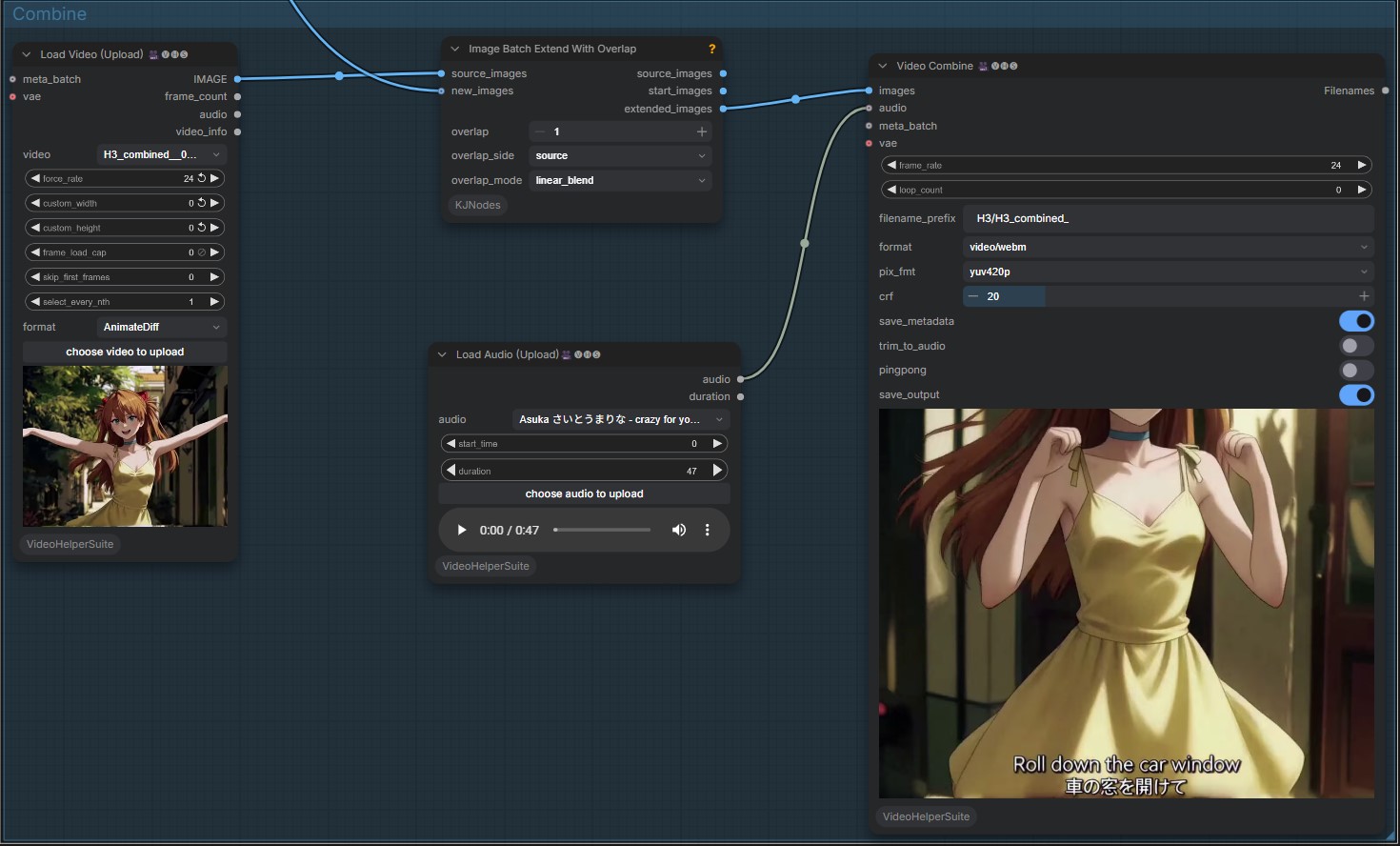
Task: Increase audio start_time with right arrow
Action: click(717, 443)
